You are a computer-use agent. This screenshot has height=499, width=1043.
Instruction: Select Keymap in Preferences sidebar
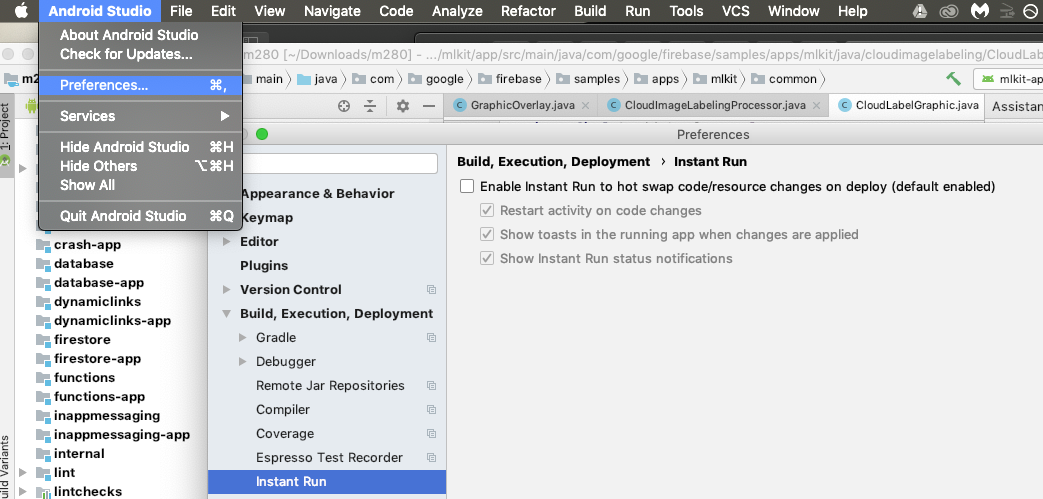click(266, 218)
